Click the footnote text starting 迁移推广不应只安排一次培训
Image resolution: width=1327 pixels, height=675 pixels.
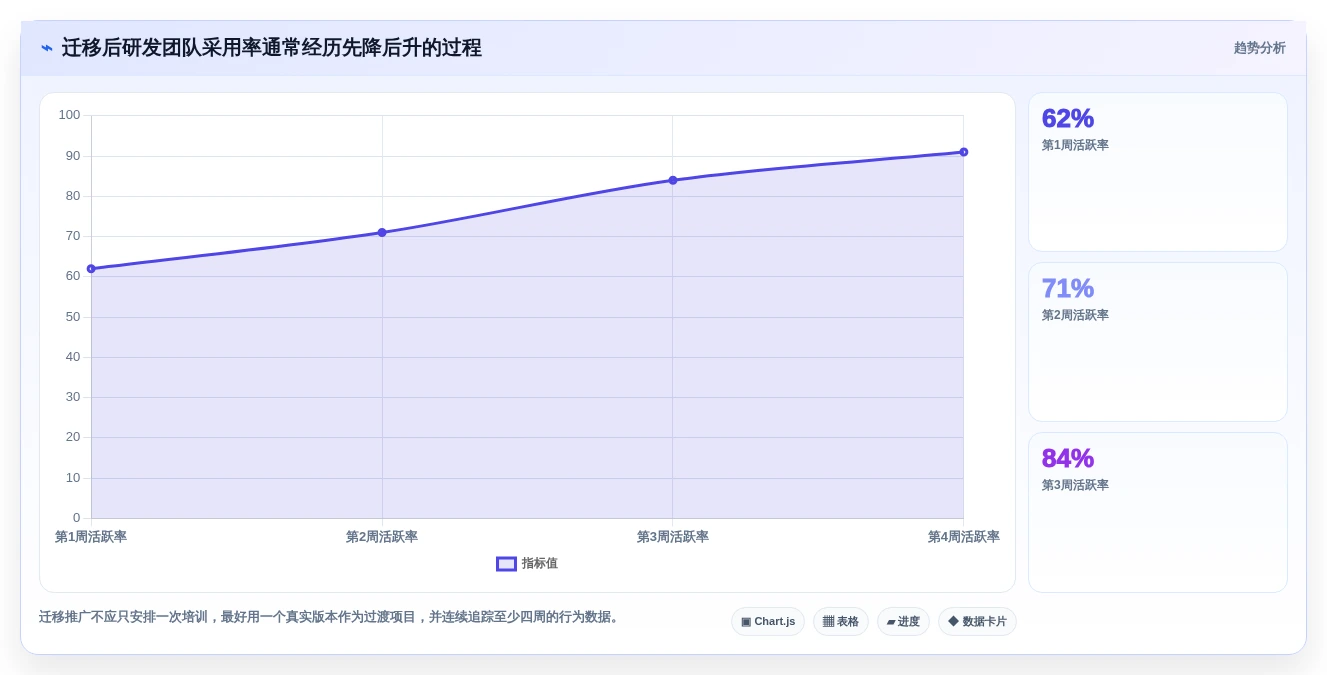tap(331, 617)
